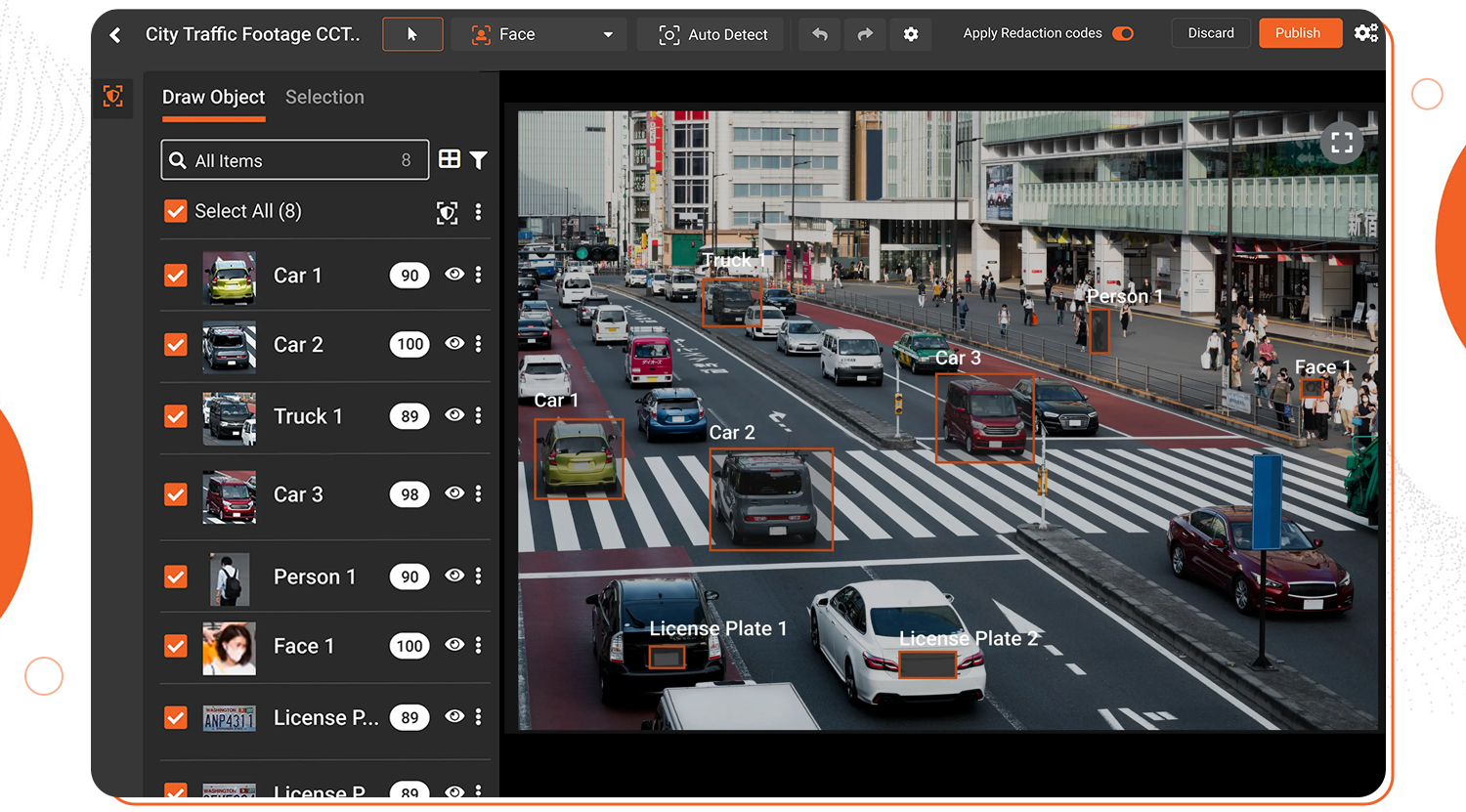1466x812 pixels.
Task: Open the Draw Object tab
Action: pyautogui.click(x=213, y=97)
